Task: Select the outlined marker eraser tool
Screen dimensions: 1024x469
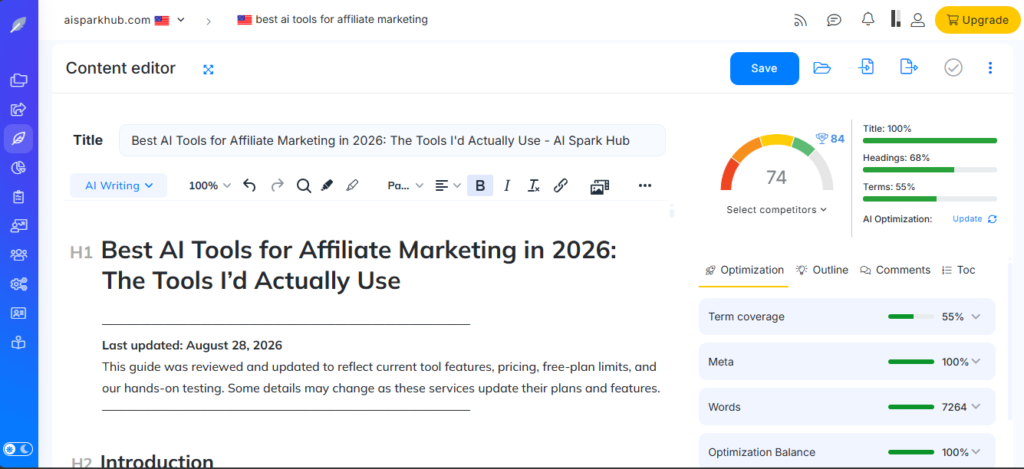Action: click(x=352, y=186)
